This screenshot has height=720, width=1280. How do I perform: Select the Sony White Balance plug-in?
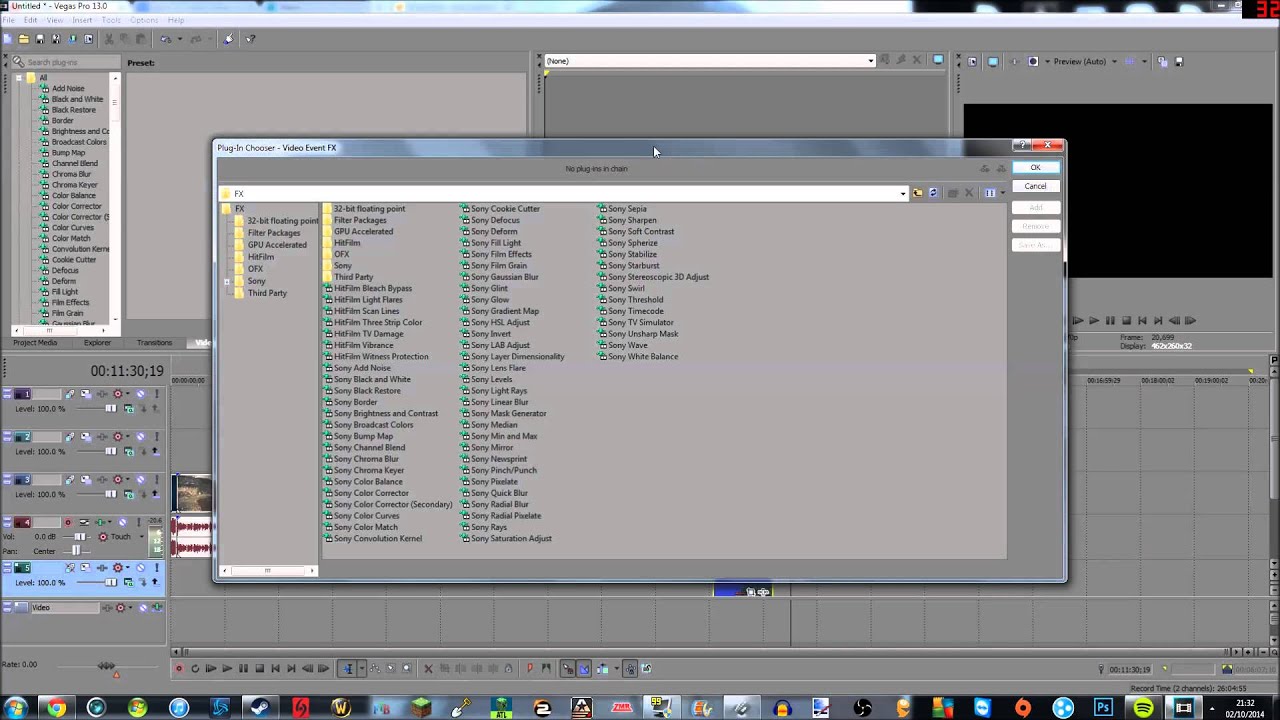[x=638, y=357]
